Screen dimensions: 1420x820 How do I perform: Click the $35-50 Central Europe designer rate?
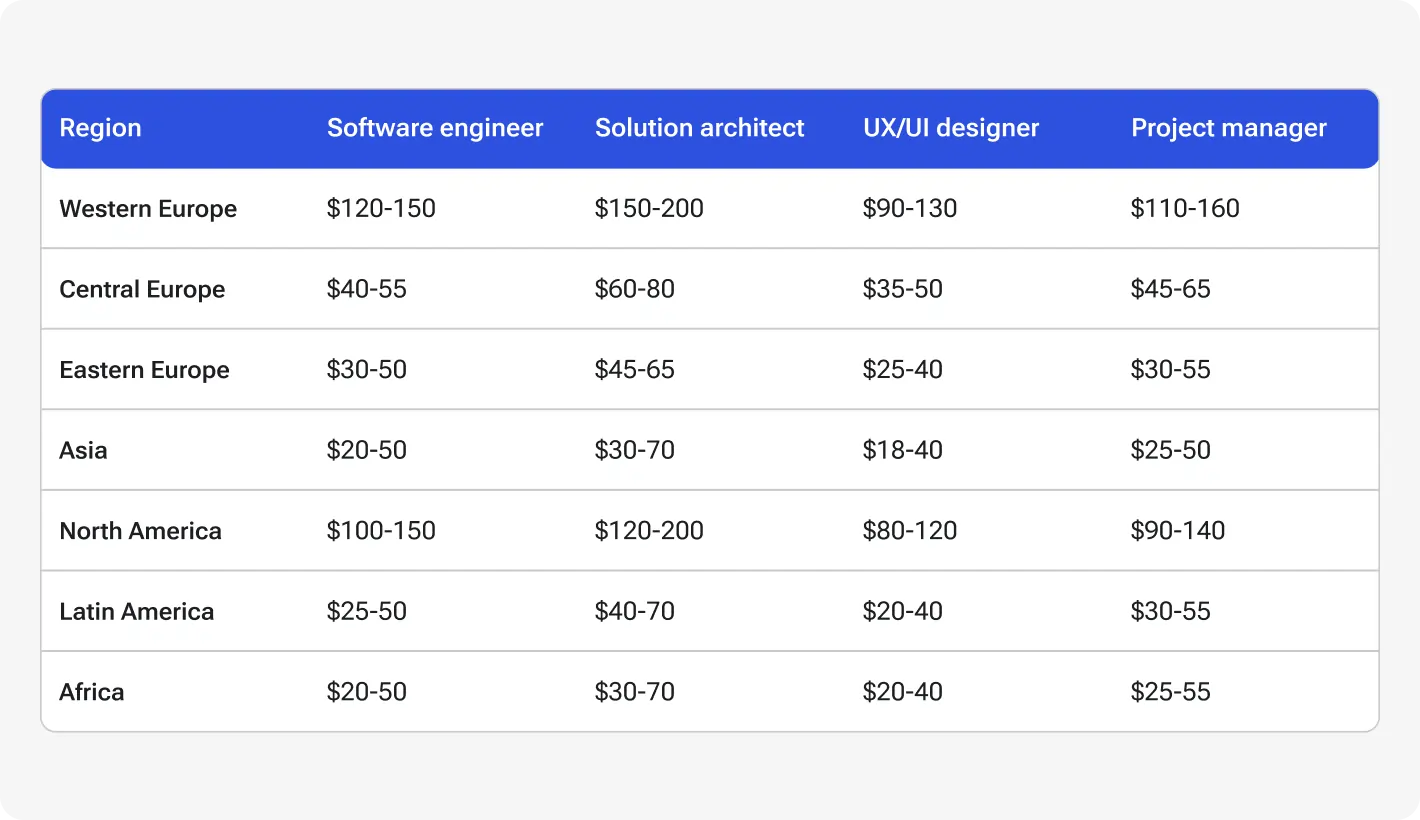click(902, 289)
